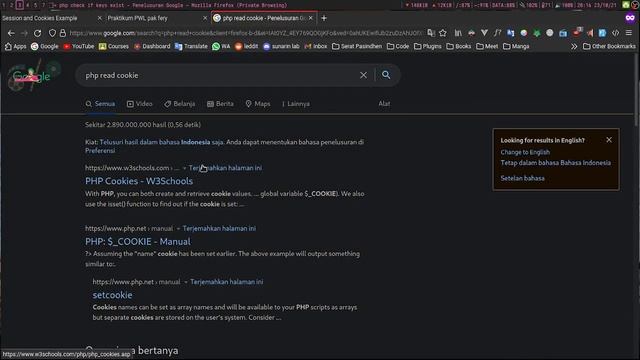Open the Google bookmark in bookmarks bar
The width and height of the screenshot is (640, 360).
coord(45,47)
